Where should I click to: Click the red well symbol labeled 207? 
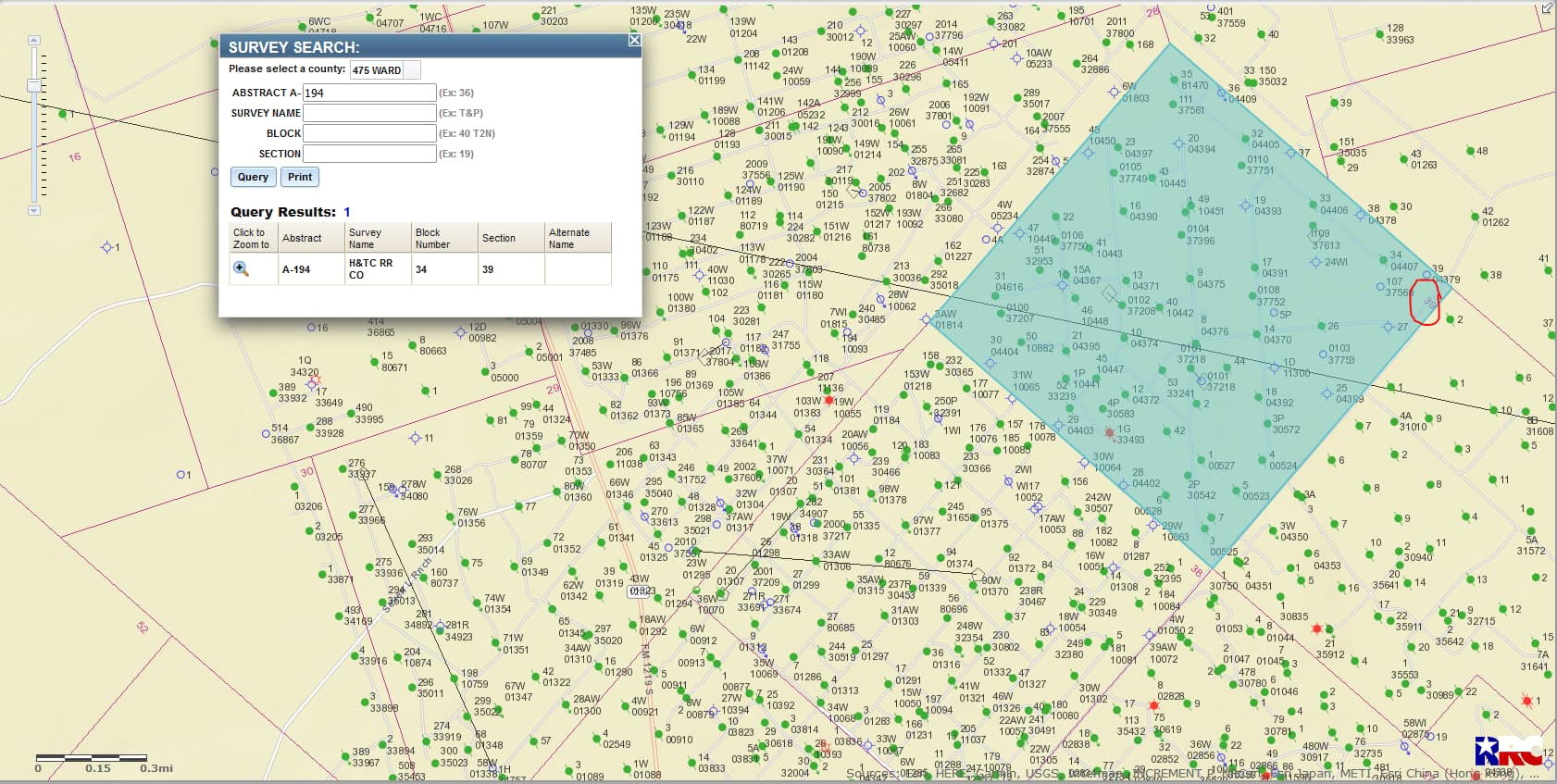[x=828, y=400]
